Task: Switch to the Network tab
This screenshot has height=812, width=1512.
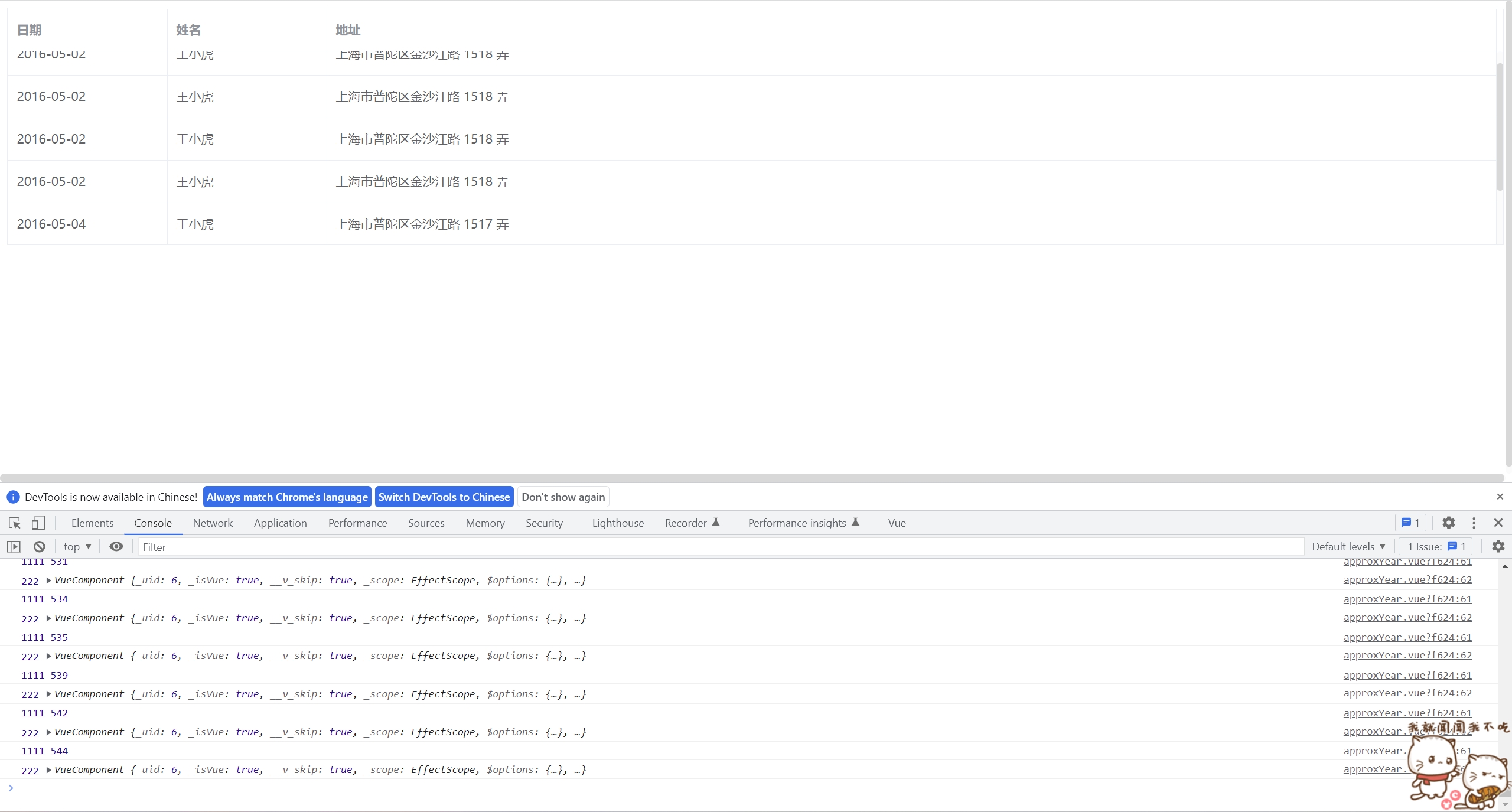Action: tap(213, 523)
